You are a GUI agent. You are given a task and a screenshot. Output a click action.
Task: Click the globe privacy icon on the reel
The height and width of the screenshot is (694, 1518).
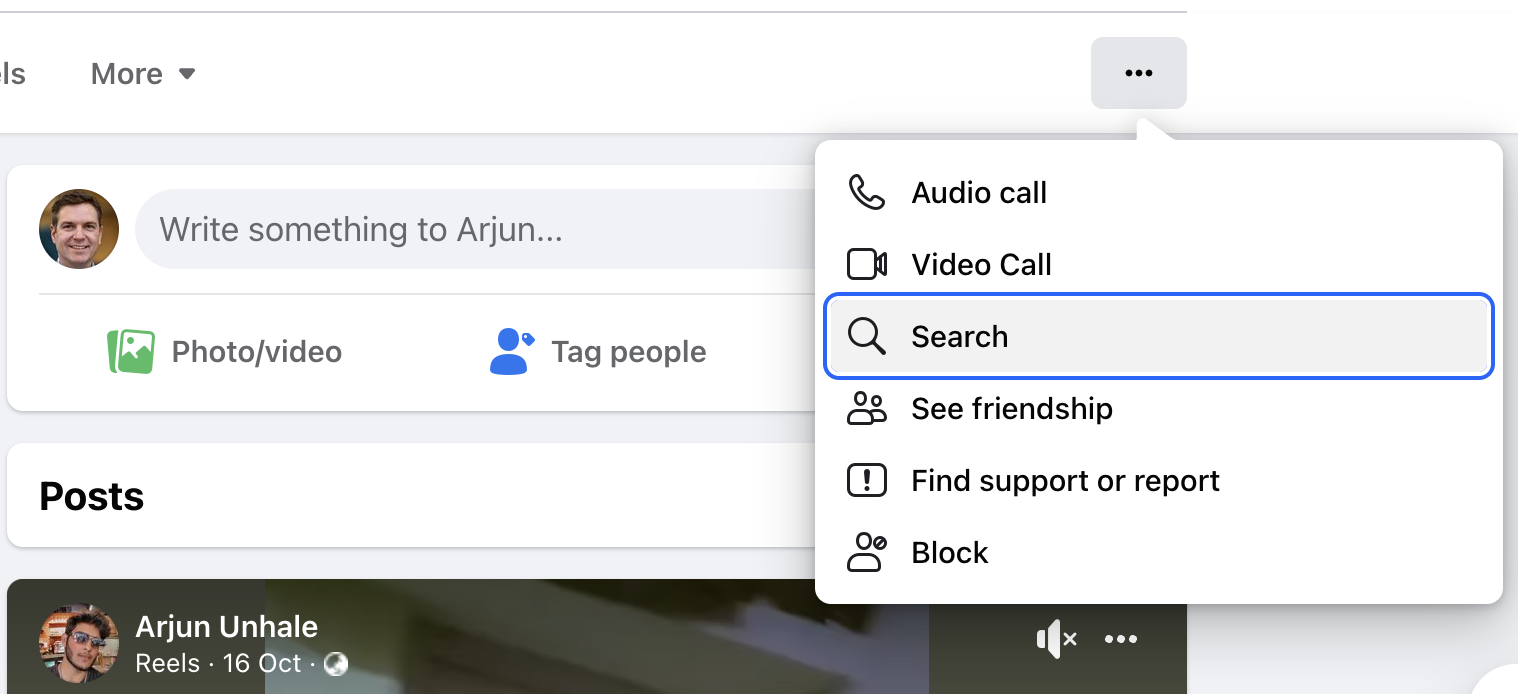(335, 663)
